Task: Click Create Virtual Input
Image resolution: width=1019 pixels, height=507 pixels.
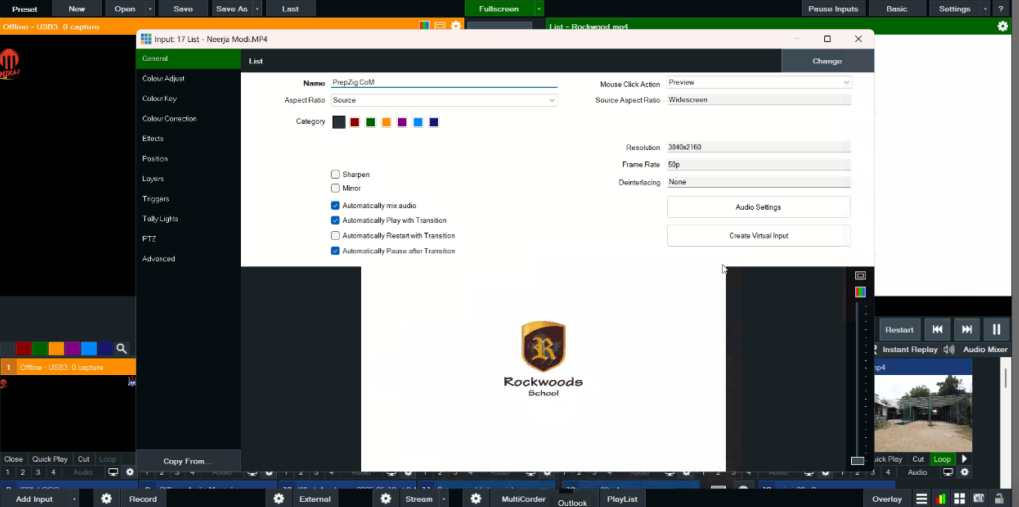Action: click(758, 235)
